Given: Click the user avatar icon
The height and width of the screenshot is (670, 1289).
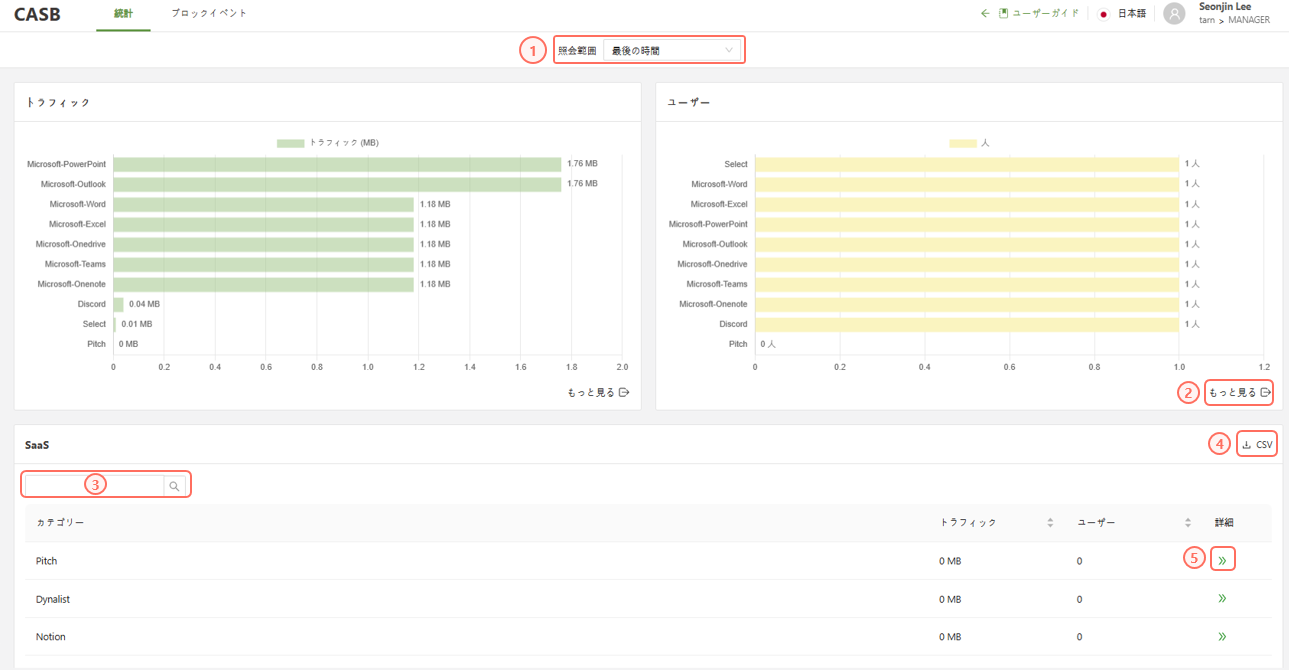Looking at the screenshot, I should 1174,13.
